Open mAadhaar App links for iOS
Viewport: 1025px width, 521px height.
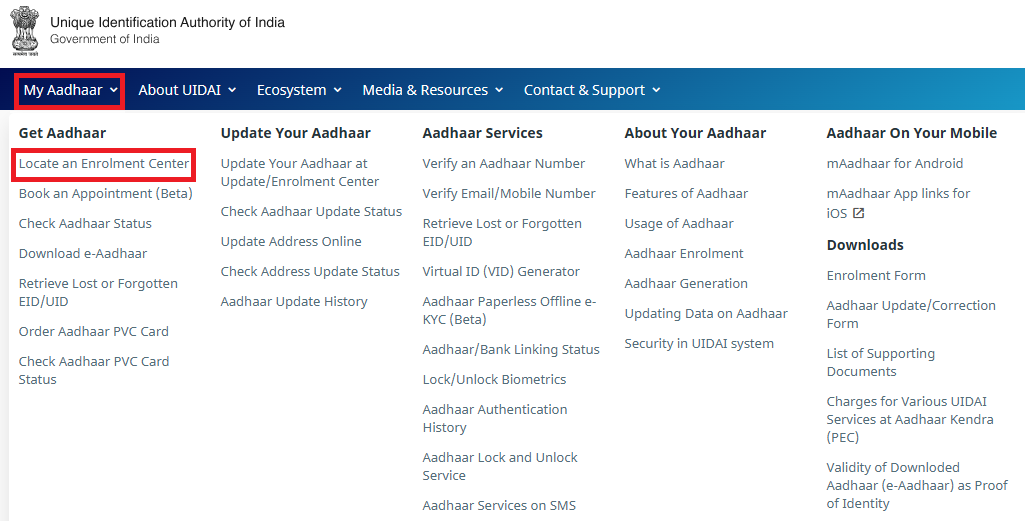click(898, 203)
